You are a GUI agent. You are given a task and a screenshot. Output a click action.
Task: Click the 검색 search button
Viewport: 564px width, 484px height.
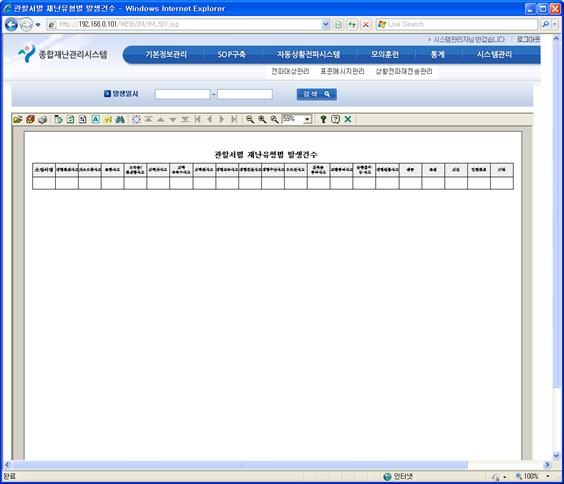click(317, 94)
